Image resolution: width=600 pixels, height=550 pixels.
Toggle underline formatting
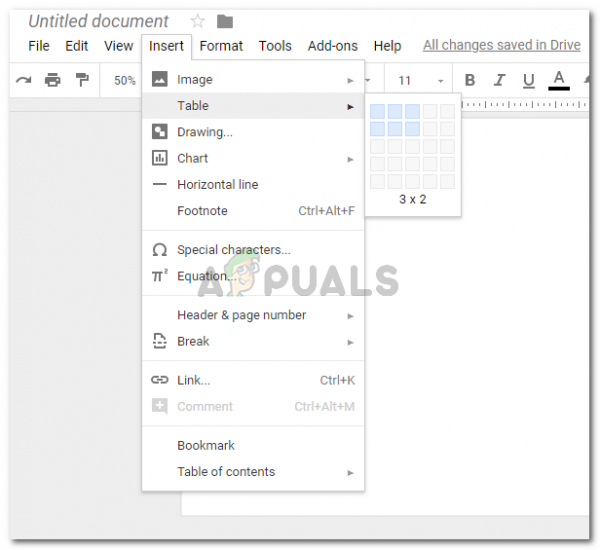pos(528,81)
